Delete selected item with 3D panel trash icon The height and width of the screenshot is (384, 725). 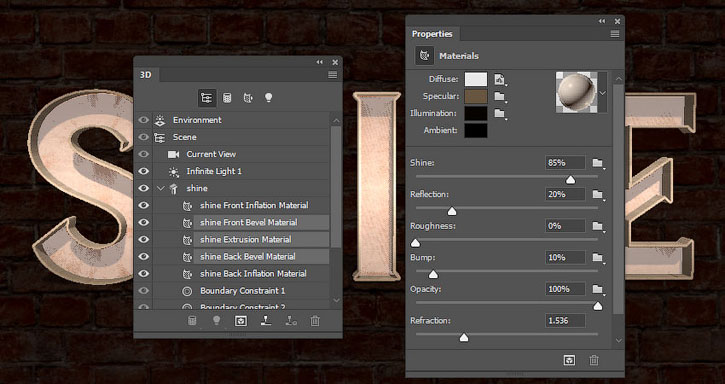tap(315, 321)
